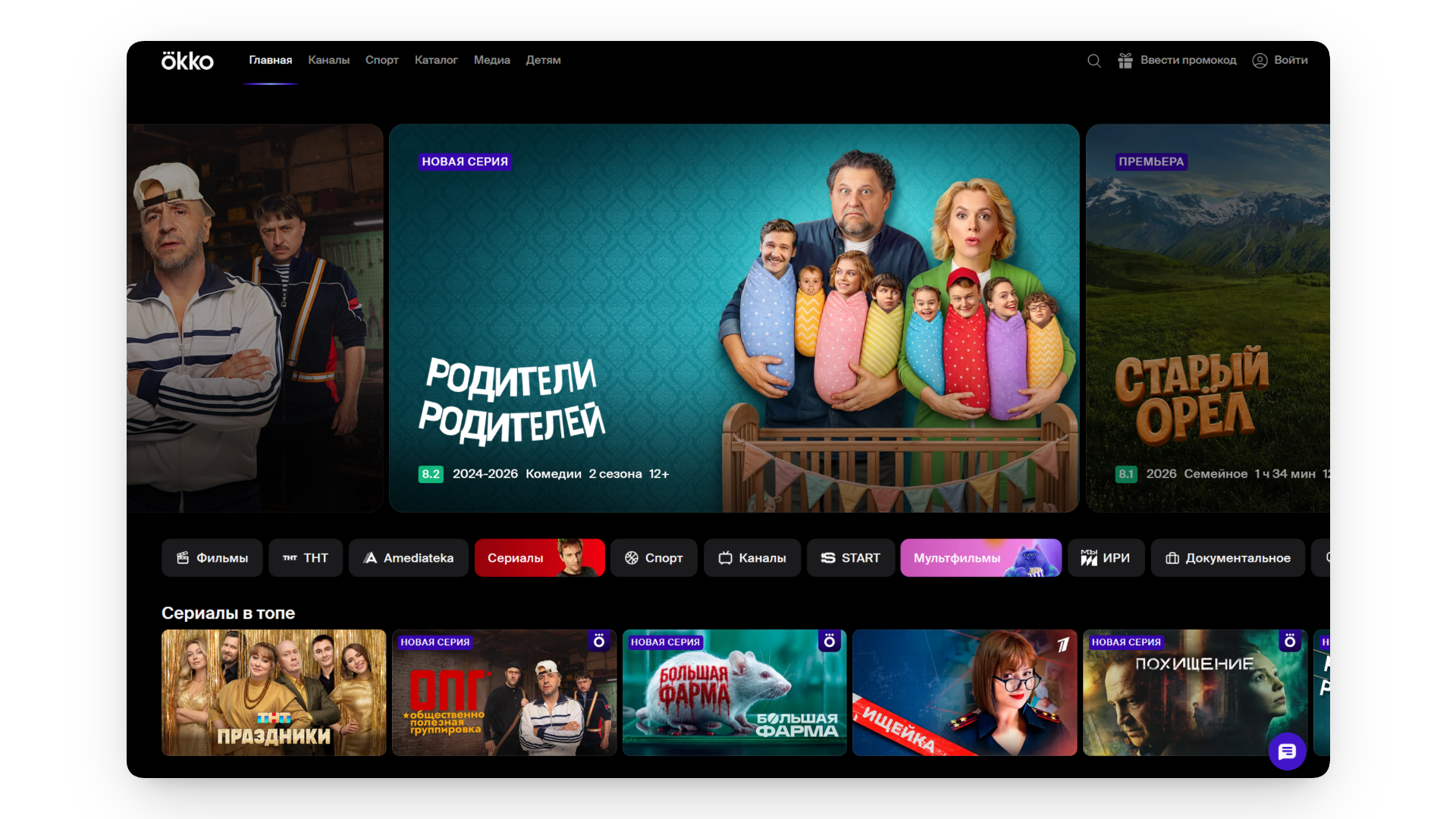1456x819 pixels.
Task: Open the Родители родителей hero banner
Action: click(734, 318)
